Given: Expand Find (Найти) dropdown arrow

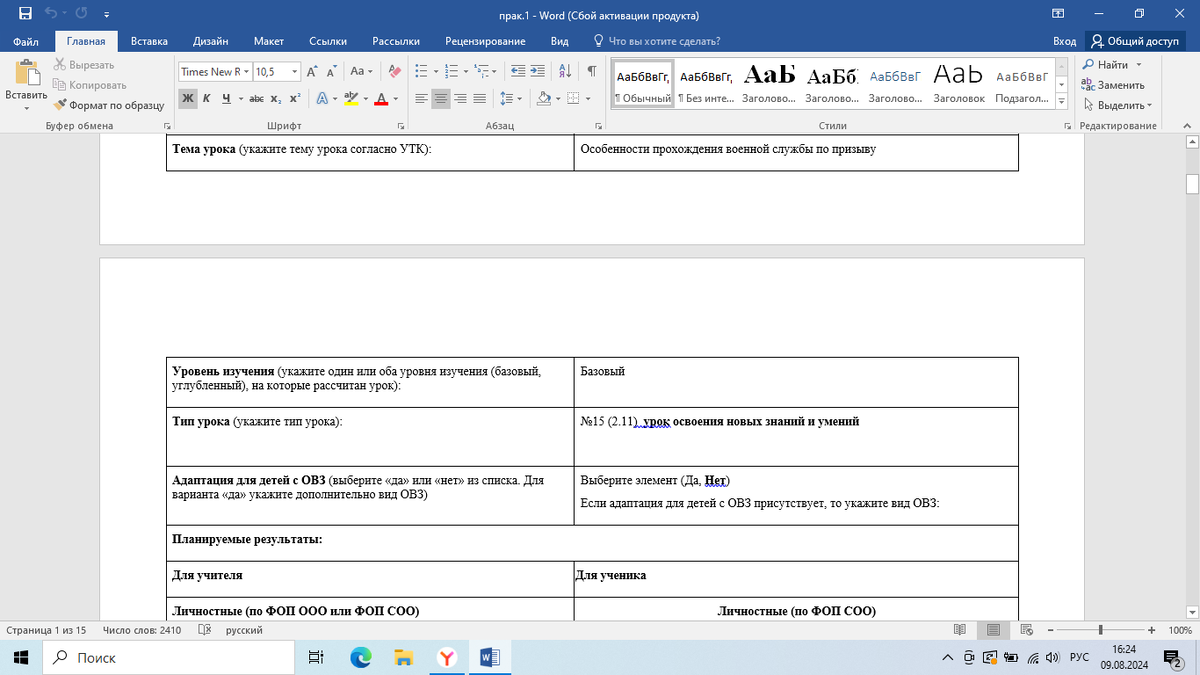Looking at the screenshot, I should click(x=1139, y=65).
